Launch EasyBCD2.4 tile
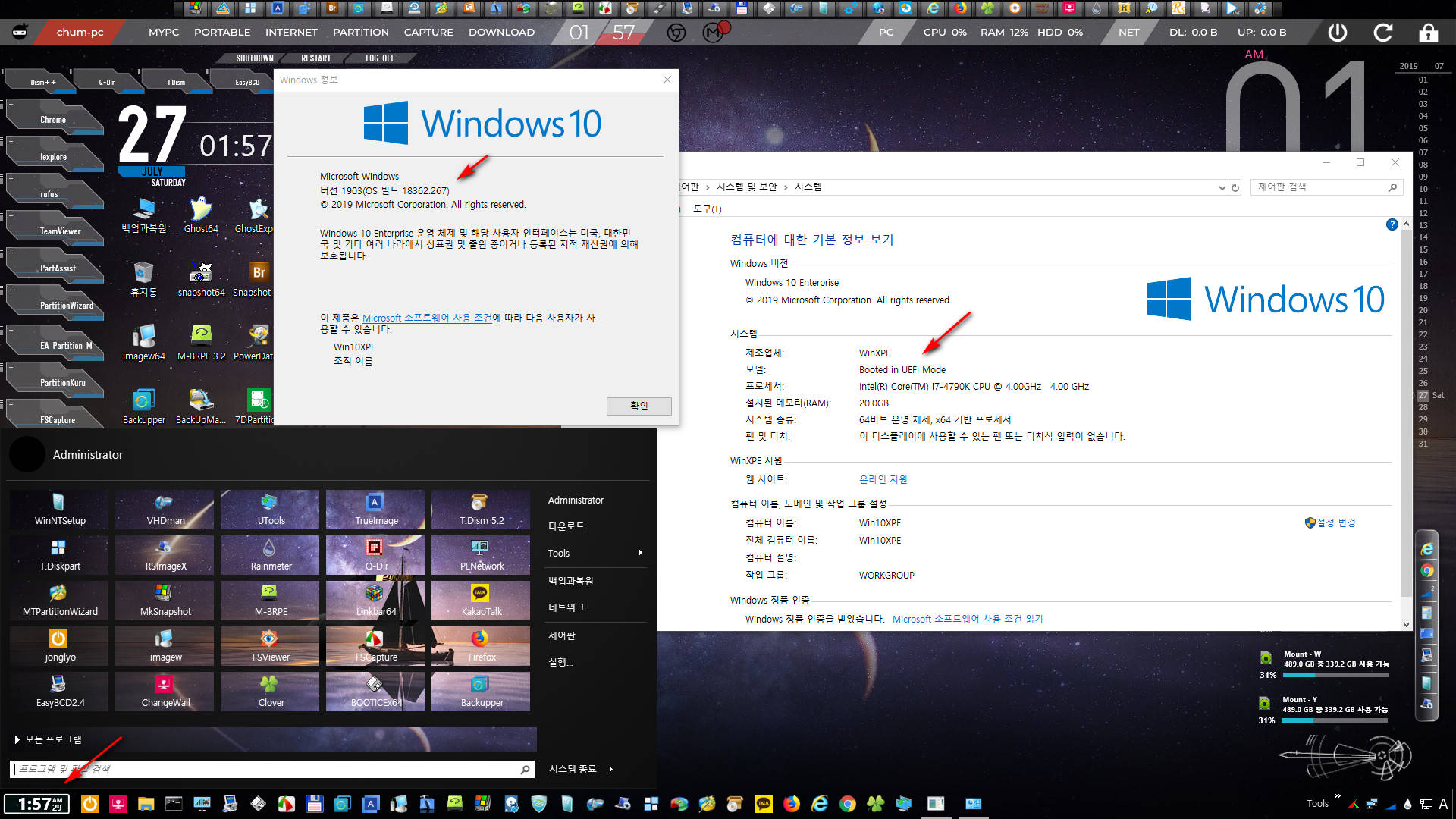Screen dimensions: 1456x819 pos(59,692)
